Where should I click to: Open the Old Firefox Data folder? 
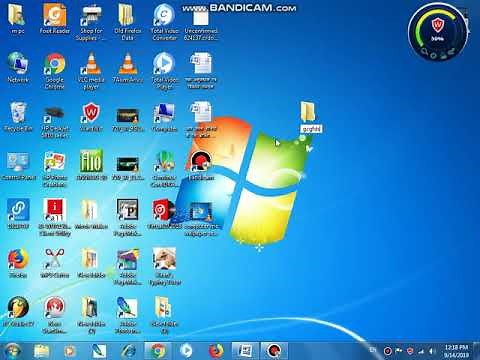pos(128,22)
